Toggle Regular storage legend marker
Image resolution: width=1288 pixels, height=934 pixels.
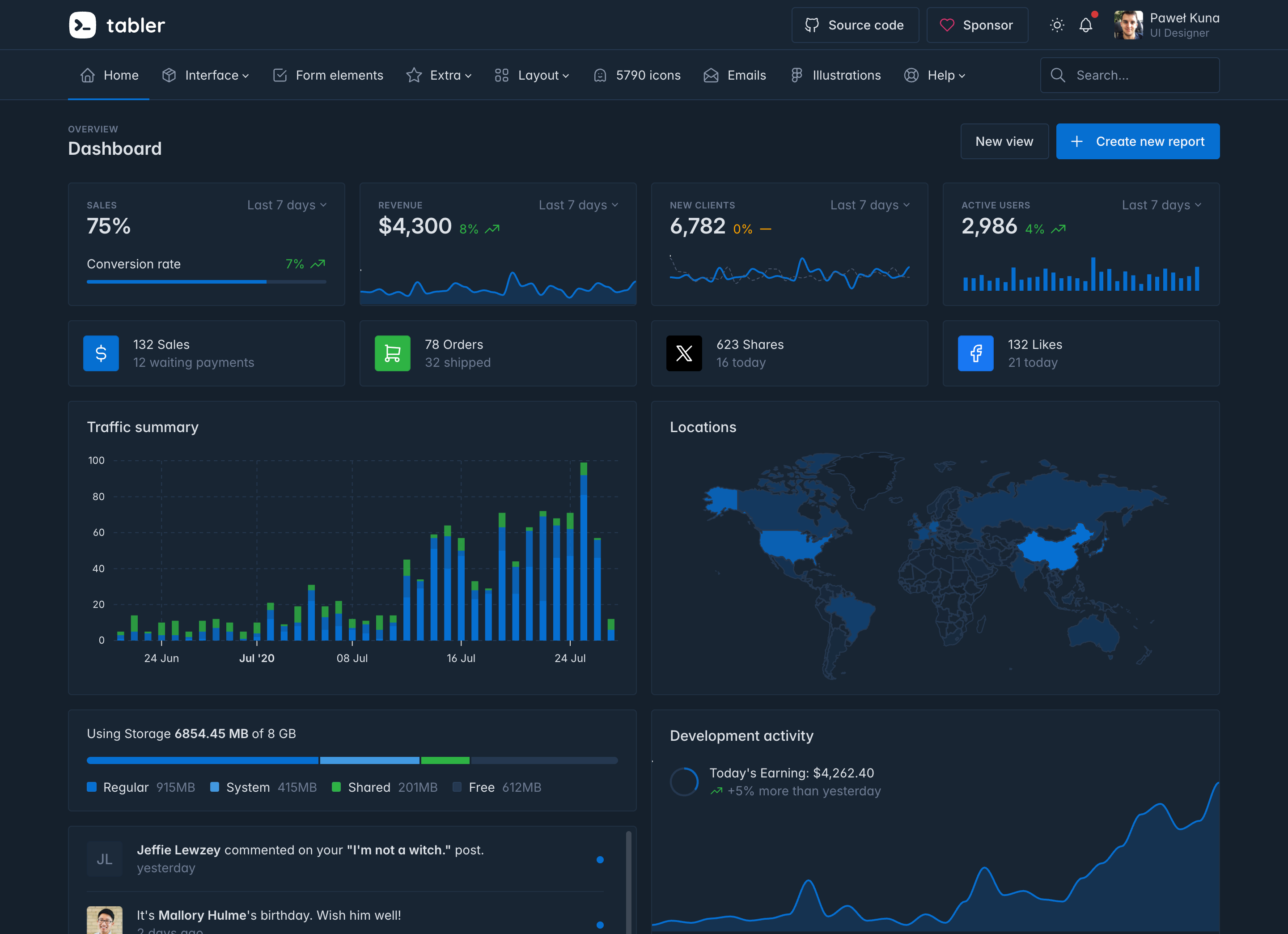tap(91, 787)
